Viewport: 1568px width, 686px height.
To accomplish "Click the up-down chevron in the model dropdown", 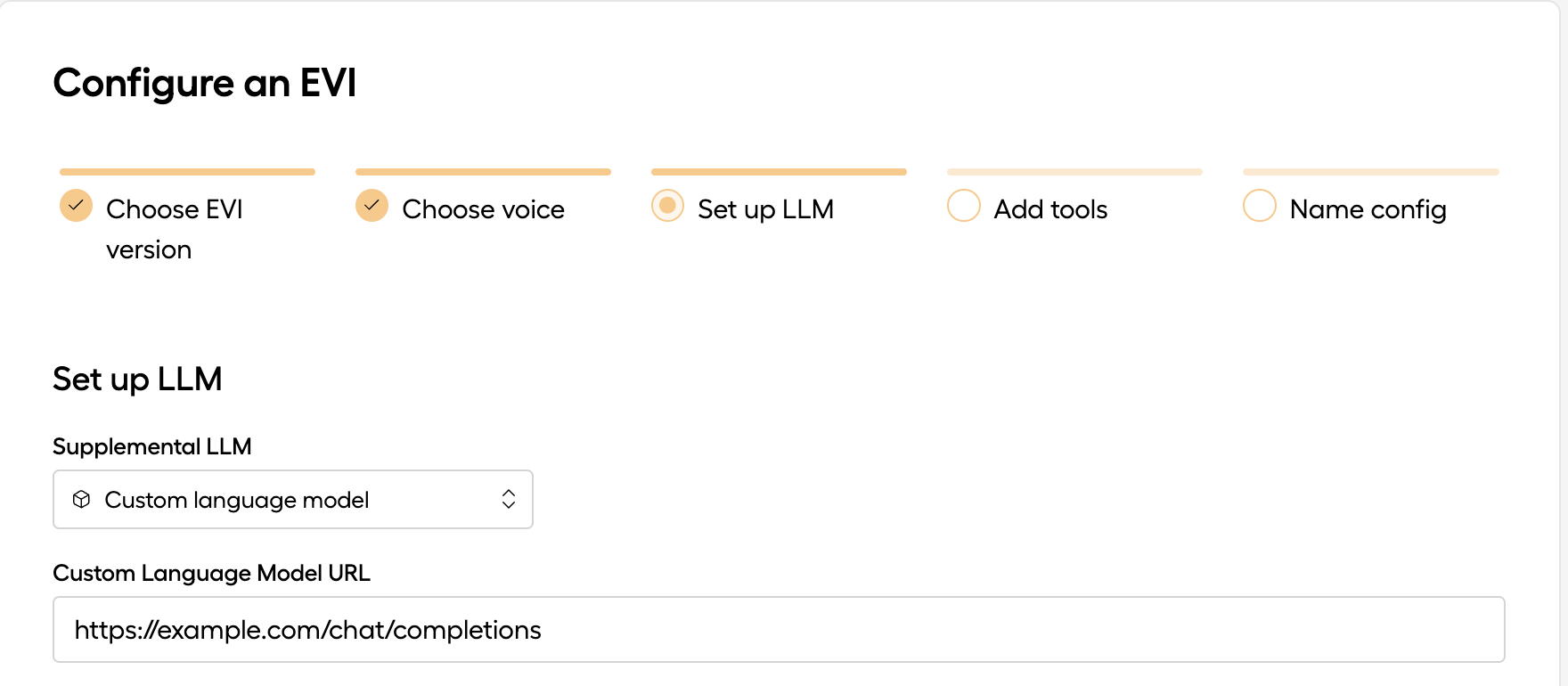I will [508, 499].
